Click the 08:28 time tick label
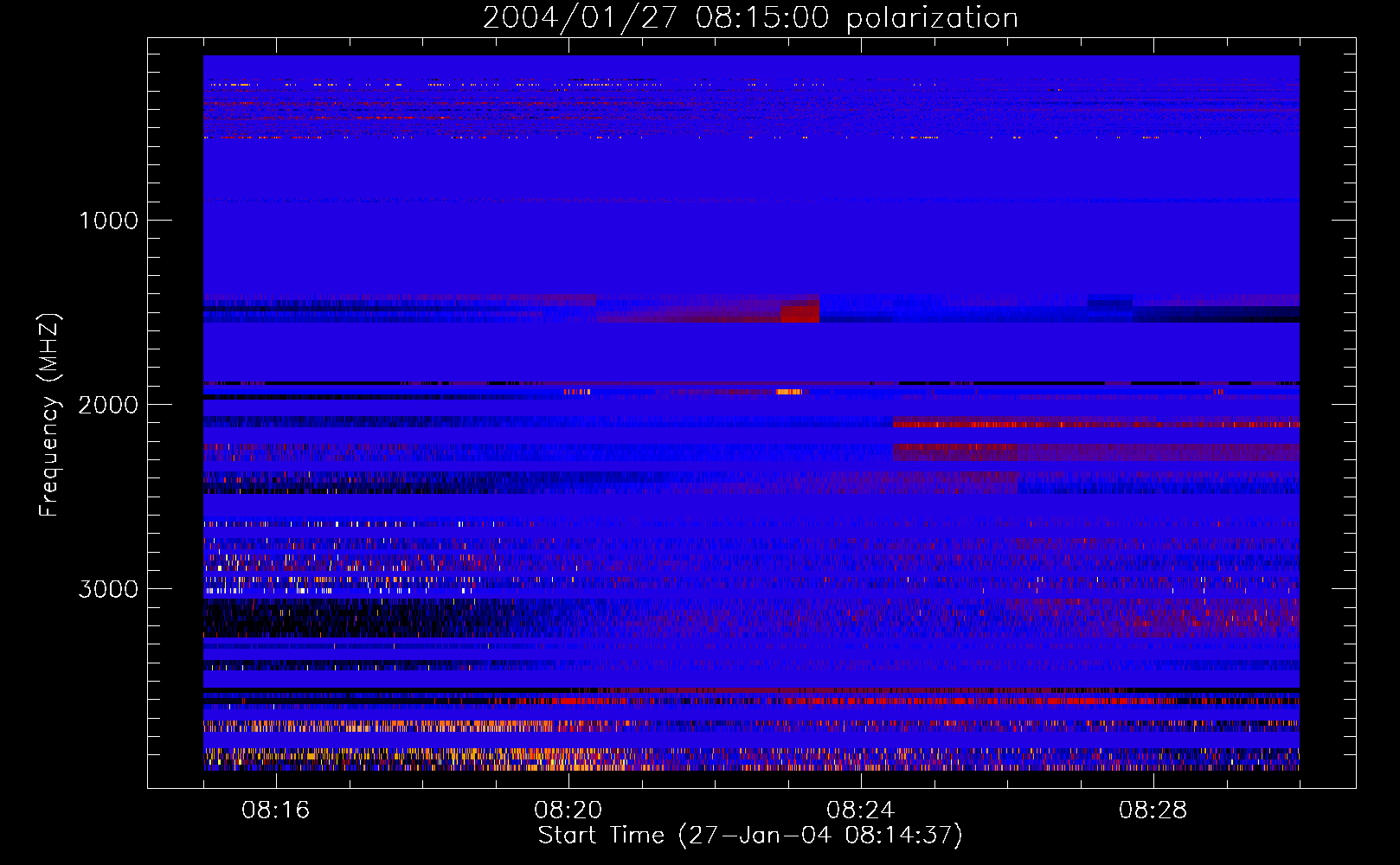Screen dimensions: 1400x865 pyautogui.click(x=1153, y=811)
